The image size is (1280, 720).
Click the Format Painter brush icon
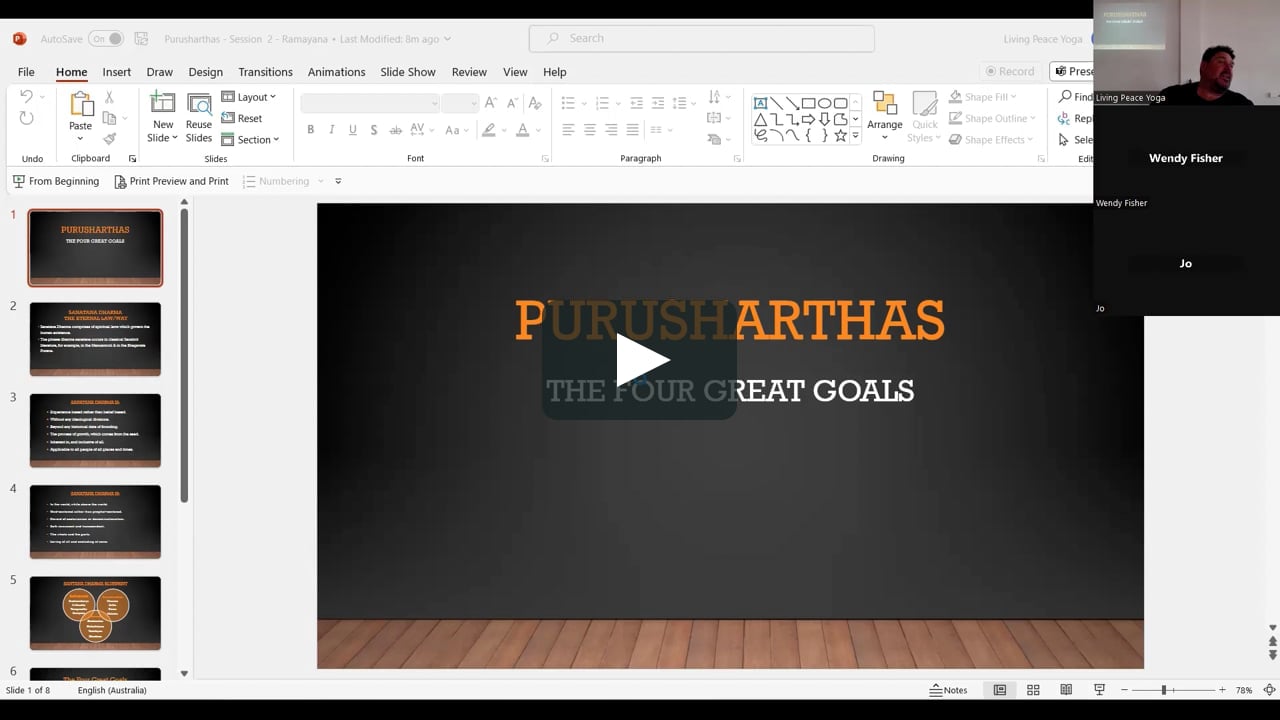click(x=110, y=139)
